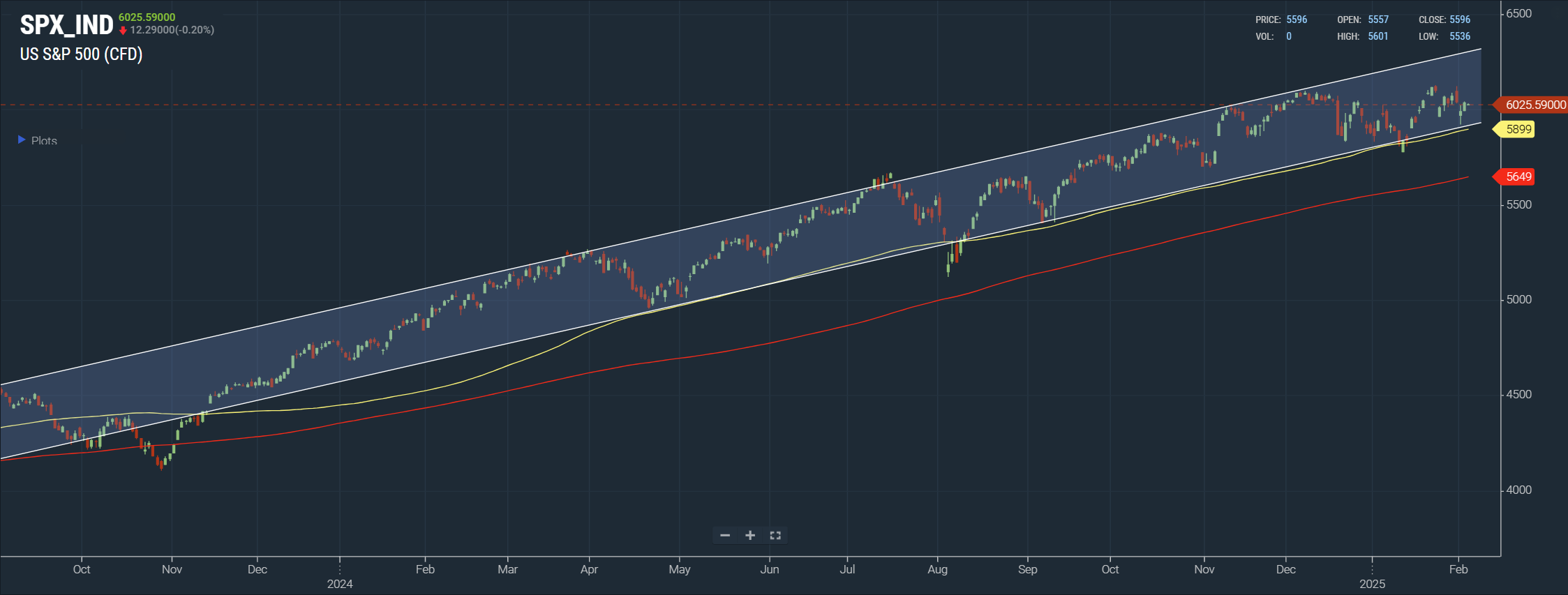The height and width of the screenshot is (595, 1568).
Task: Zoom in the chart with the plus icon
Action: pyautogui.click(x=750, y=535)
